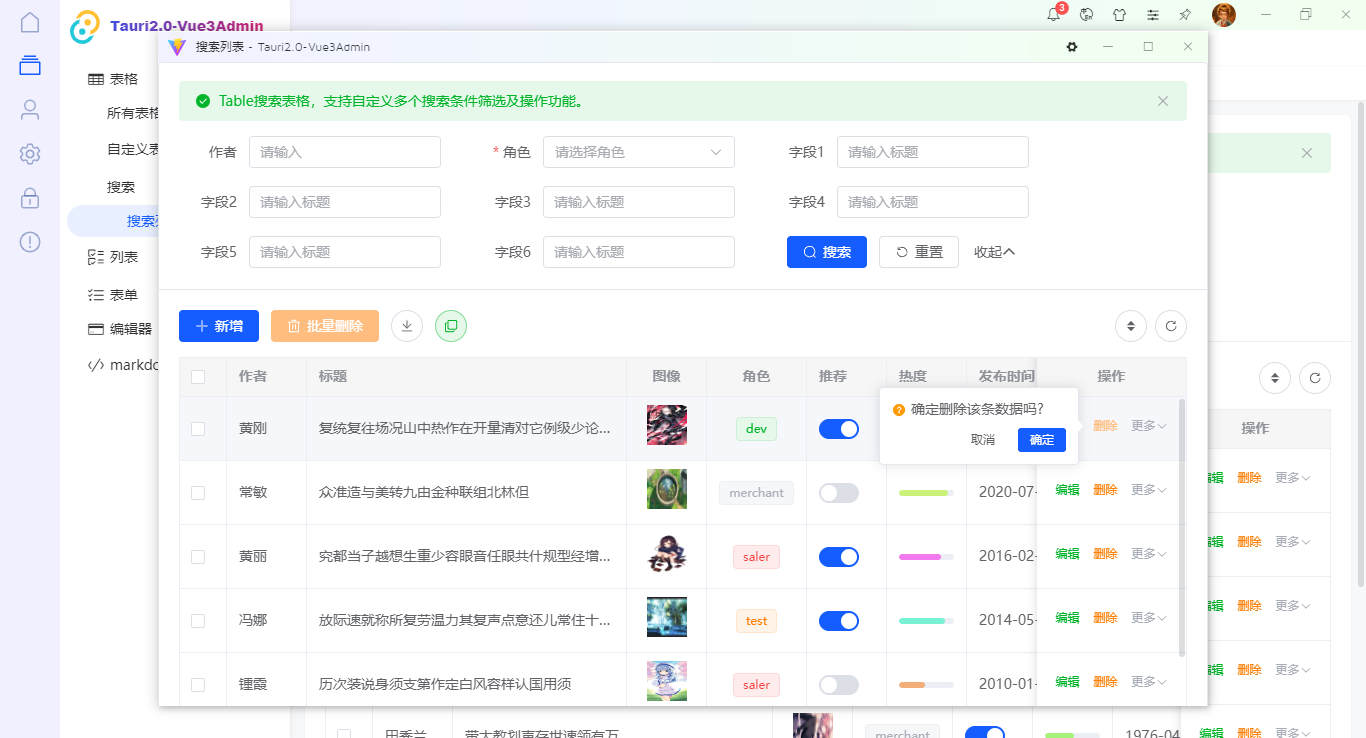Enable the 推荐 switch for 常敏

[x=838, y=492]
